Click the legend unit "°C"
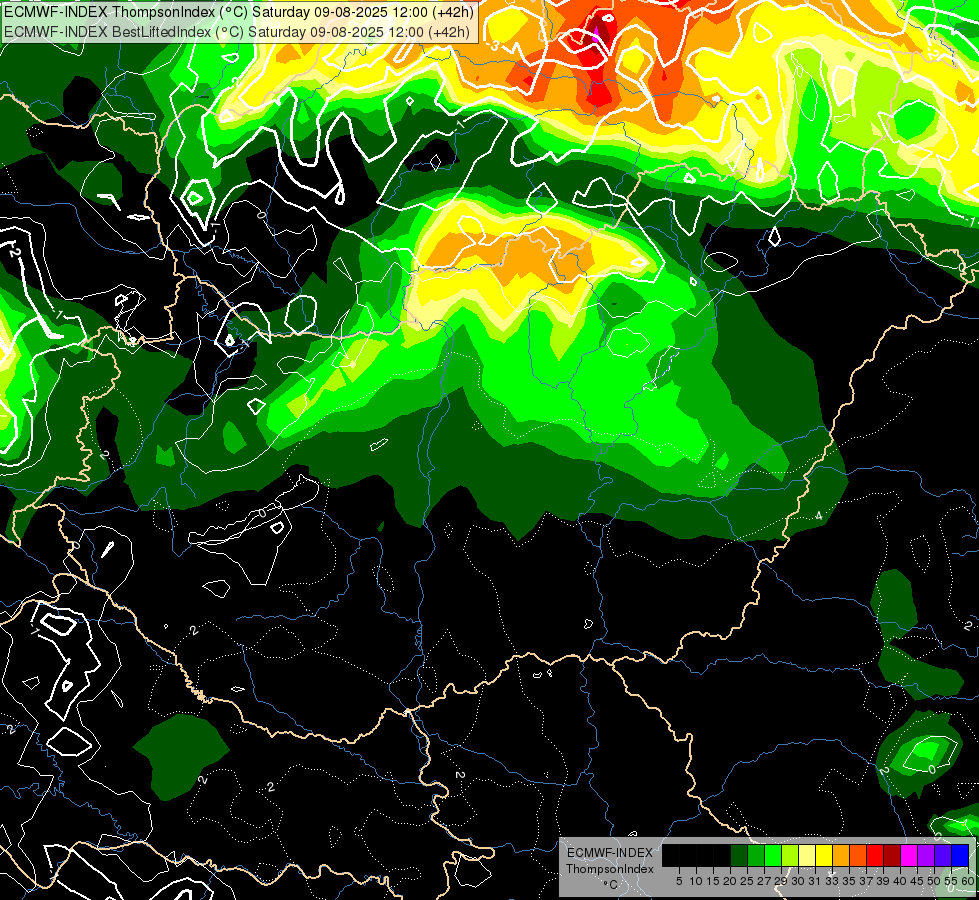979x900 pixels. [x=610, y=885]
